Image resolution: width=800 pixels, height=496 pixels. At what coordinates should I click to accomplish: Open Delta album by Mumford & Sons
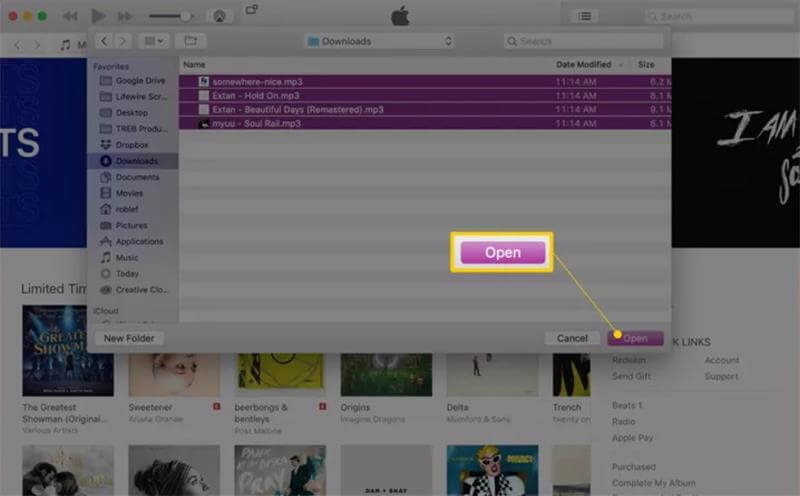tap(492, 375)
